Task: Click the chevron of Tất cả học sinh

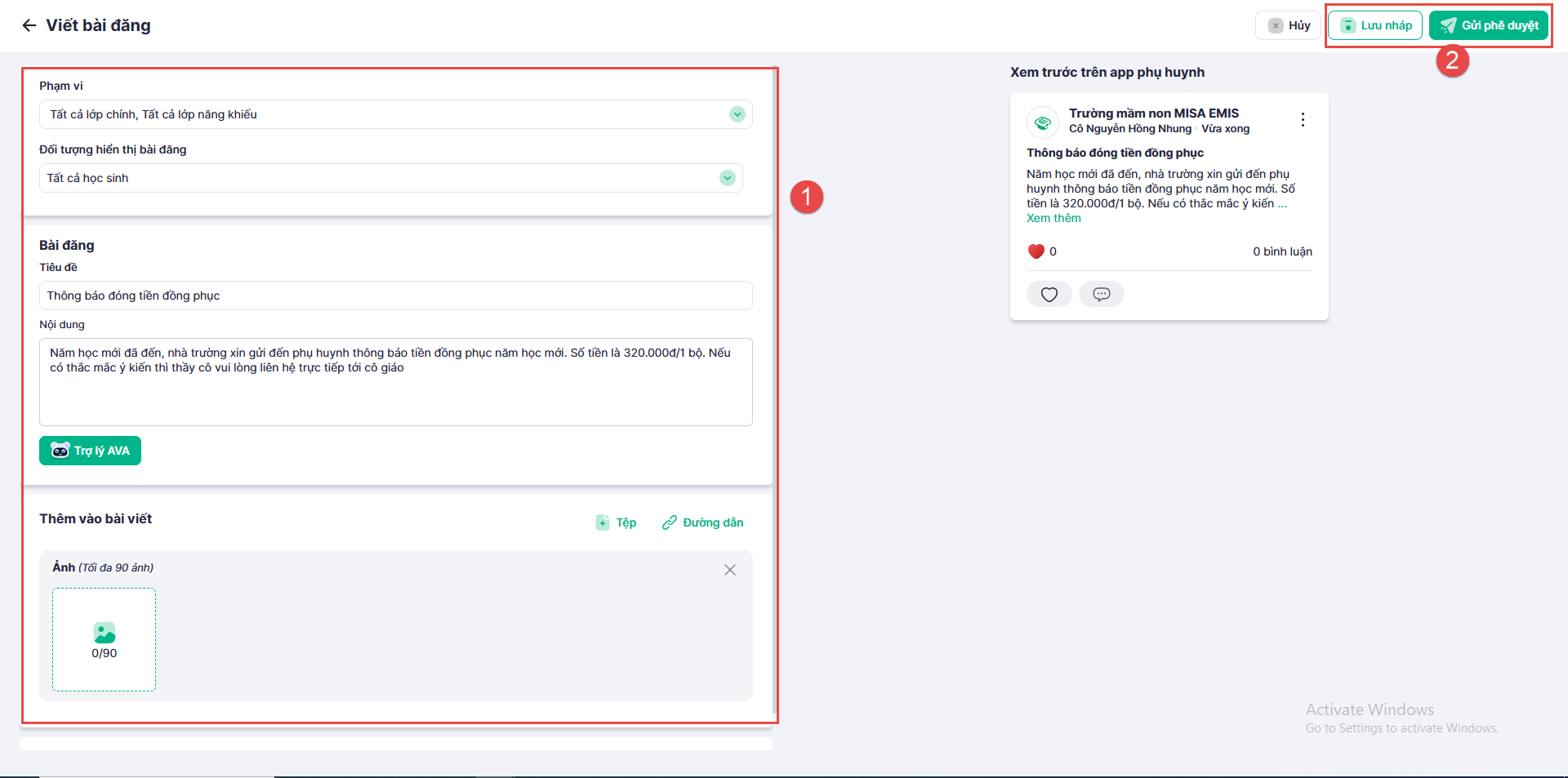Action: tap(727, 178)
